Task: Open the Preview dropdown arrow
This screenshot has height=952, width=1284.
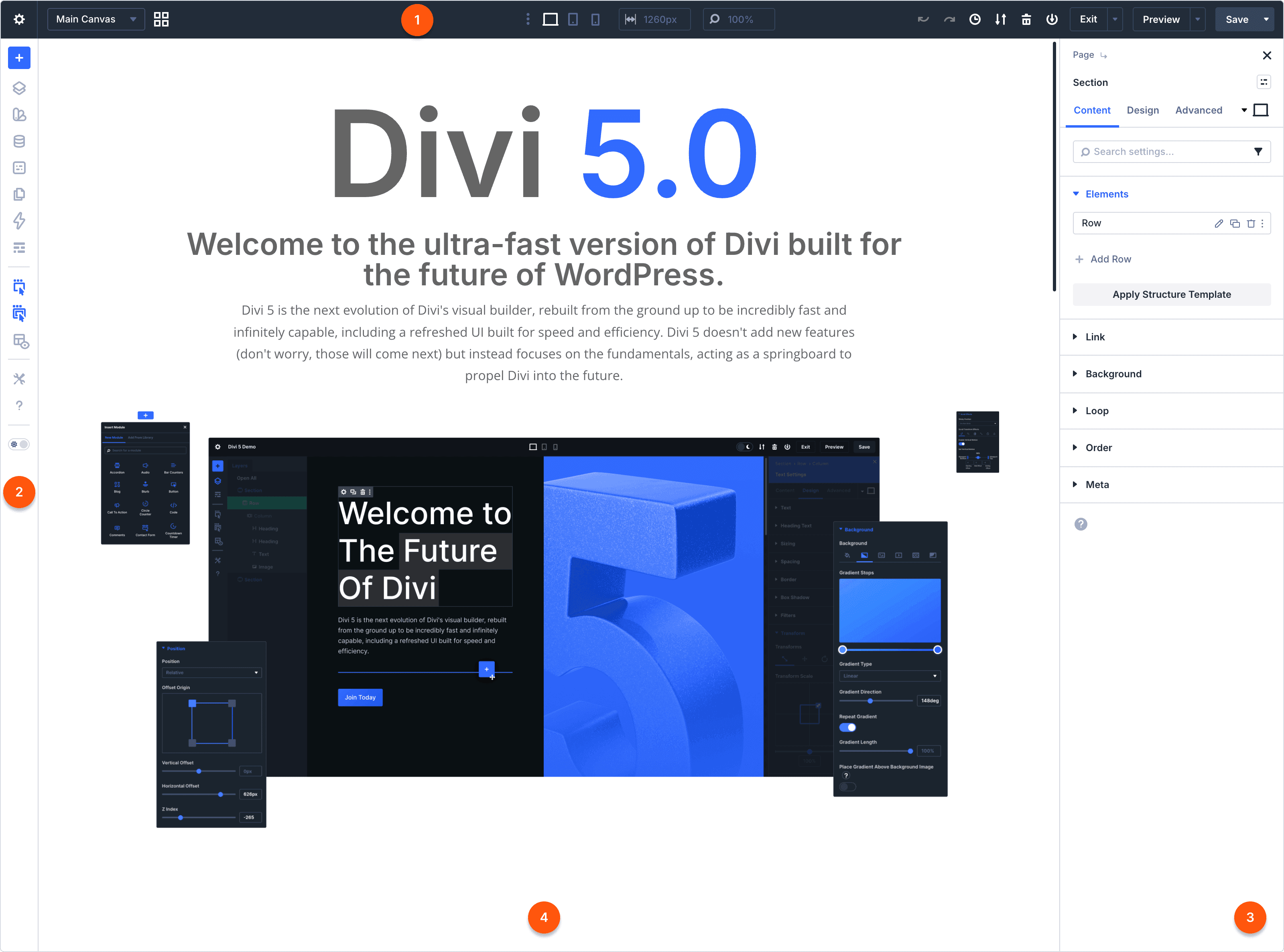Action: pos(1198,20)
